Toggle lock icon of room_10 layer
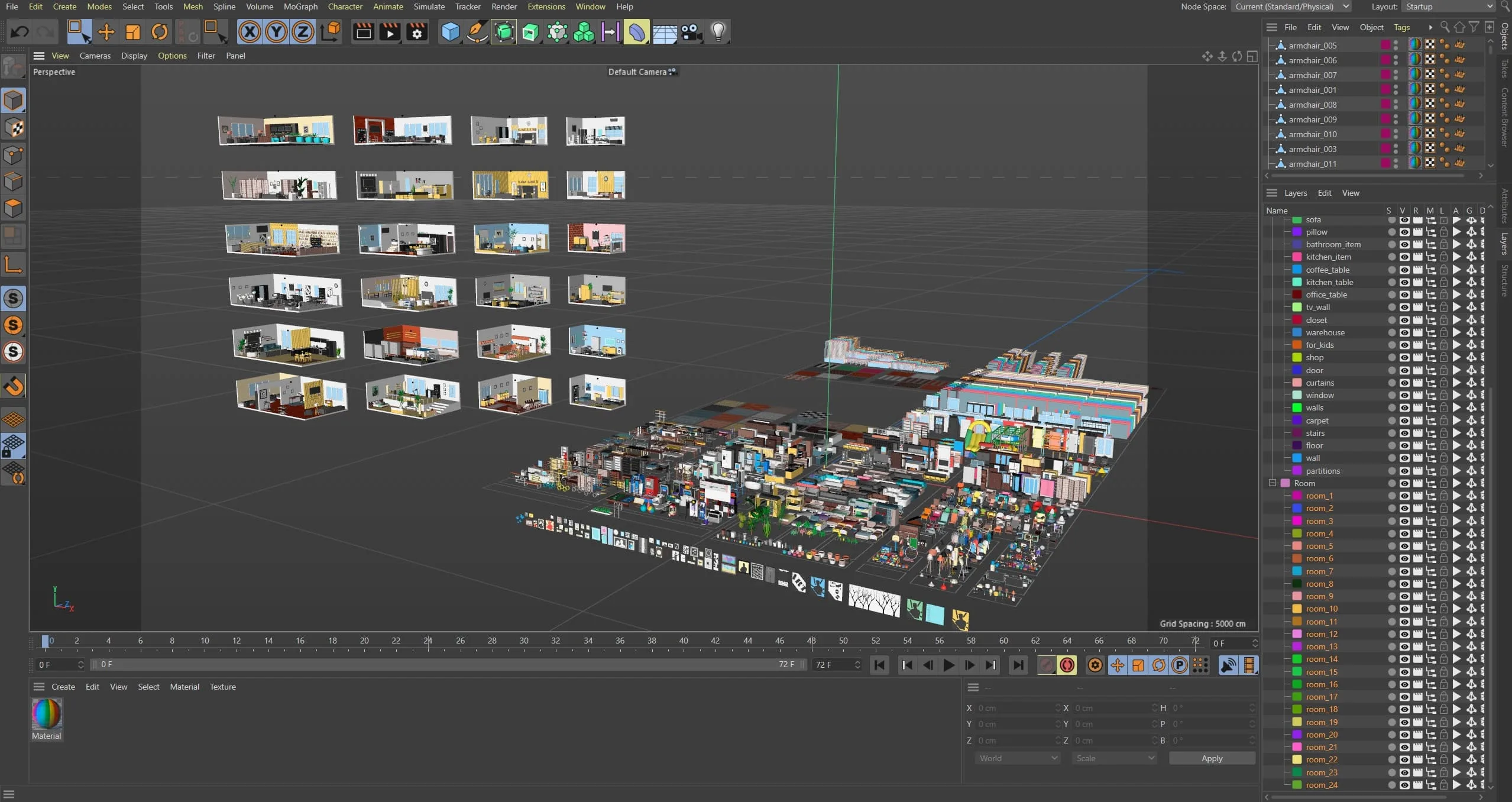Image resolution: width=1512 pixels, height=802 pixels. [x=1443, y=609]
